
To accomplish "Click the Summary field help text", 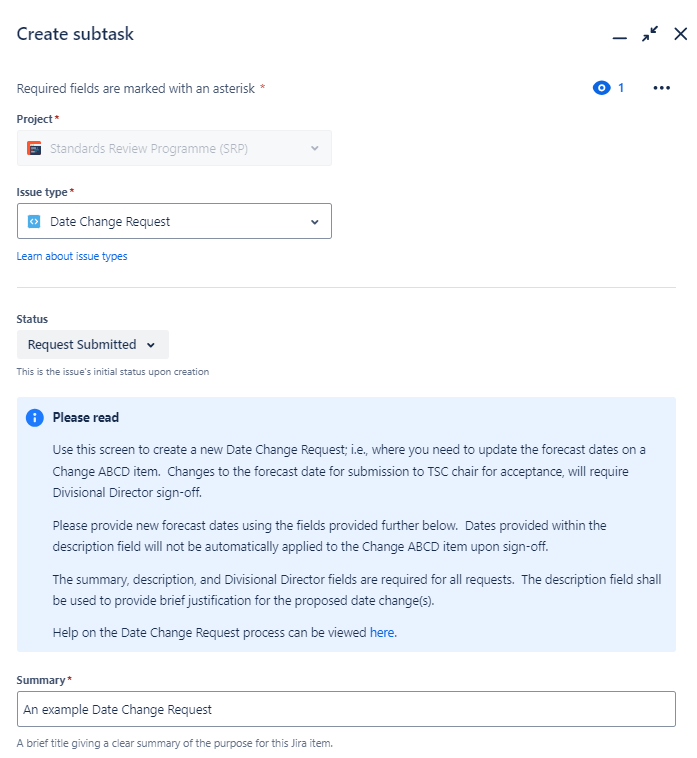I will click(174, 743).
